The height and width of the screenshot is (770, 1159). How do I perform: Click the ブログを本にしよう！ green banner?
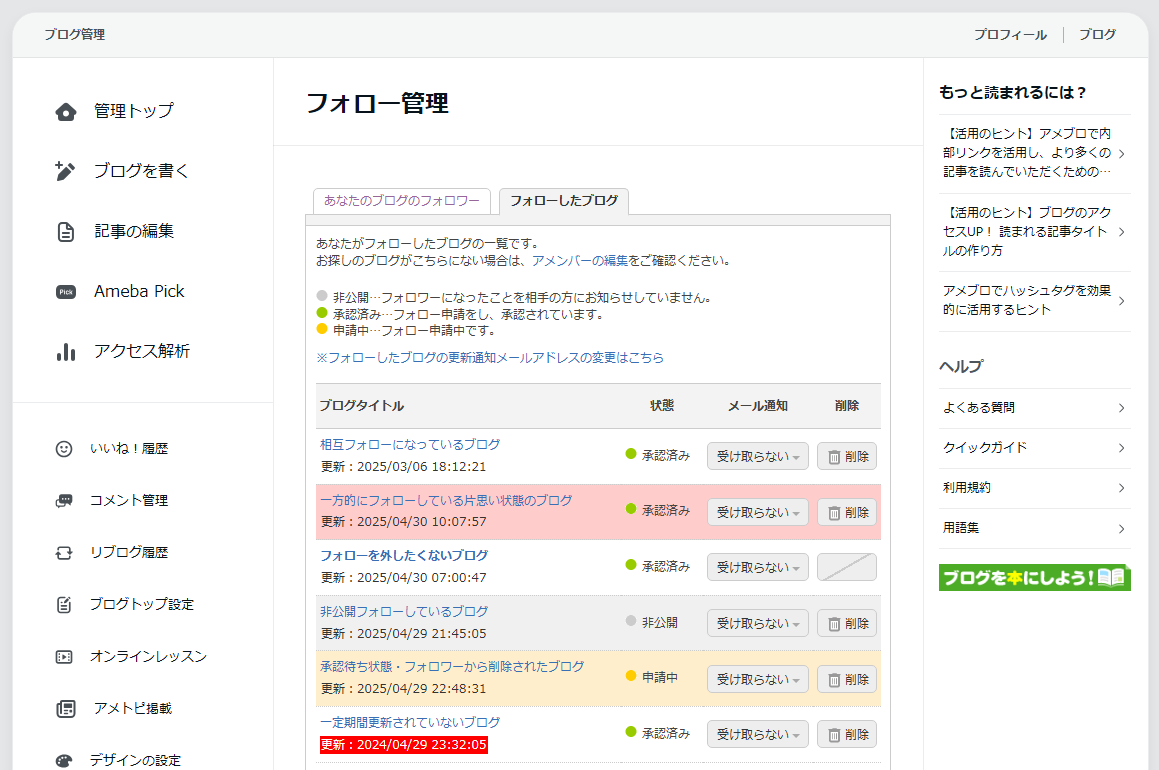[1034, 578]
